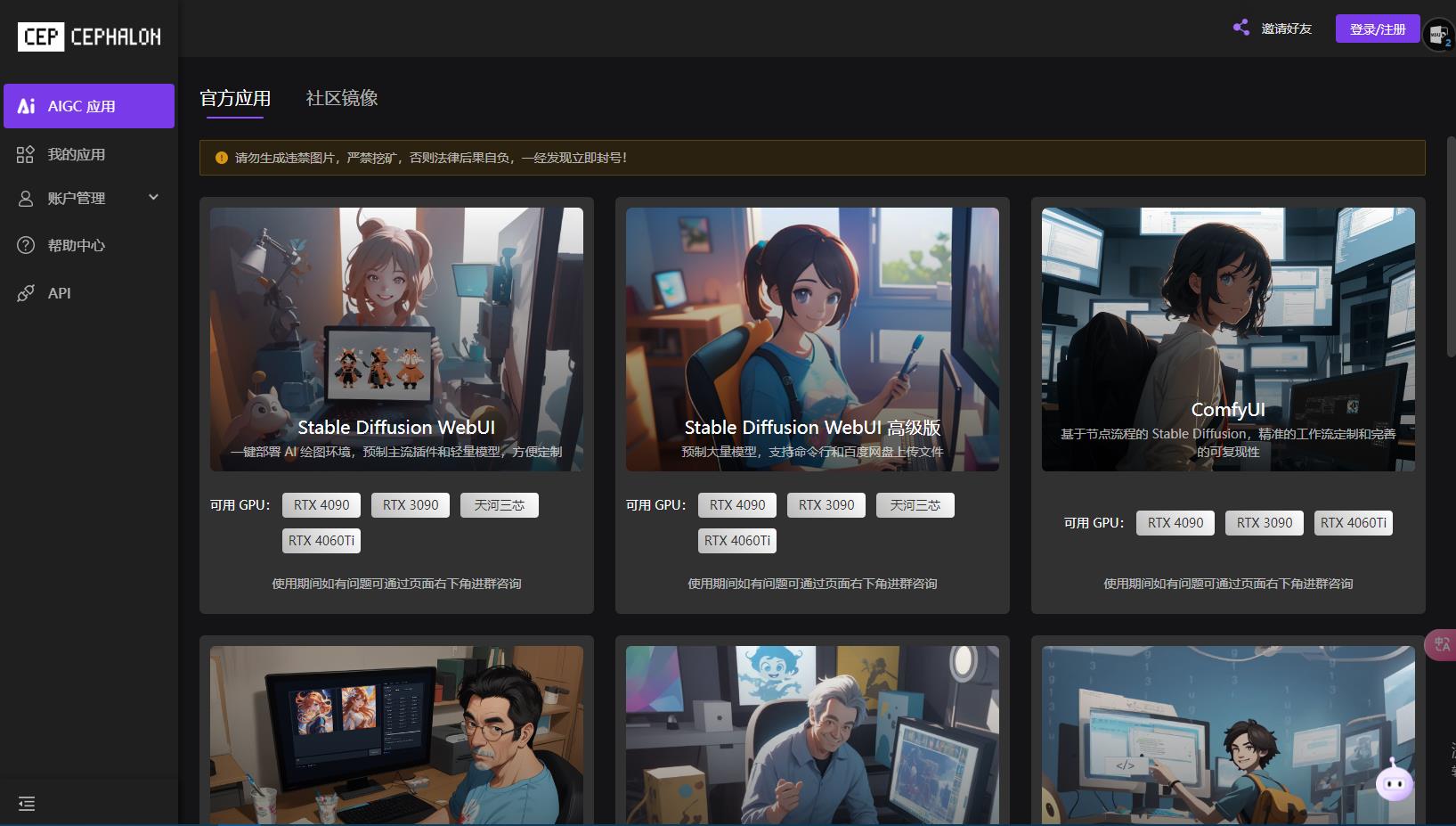Pick RTX 4060Ti GPU under ComfyUI
1456x826 pixels.
[1353, 523]
